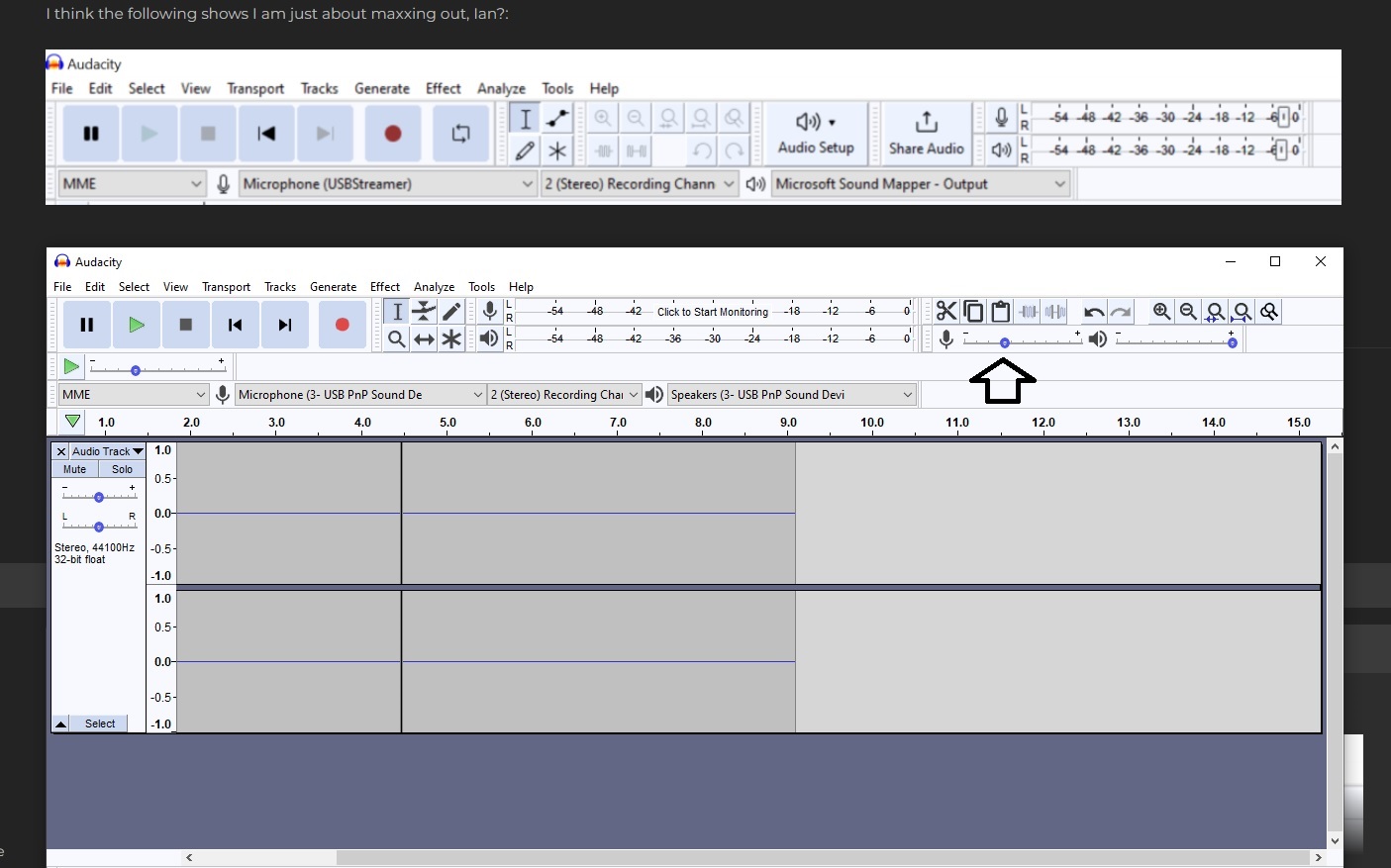Select the Draw tool in upper Audacity toolbar
This screenshot has width=1391, height=868.
coord(525,150)
